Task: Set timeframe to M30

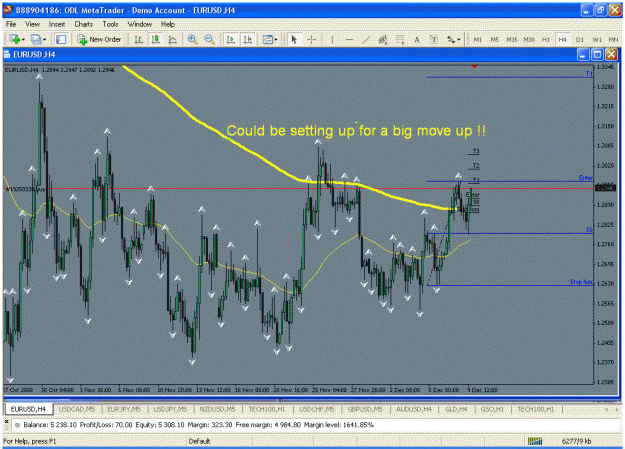Action: click(x=529, y=39)
